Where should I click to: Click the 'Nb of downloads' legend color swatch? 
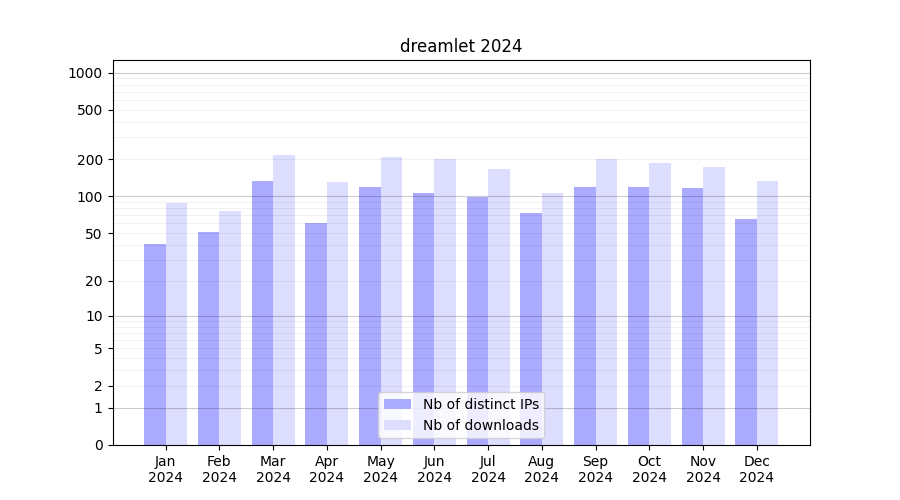point(397,425)
